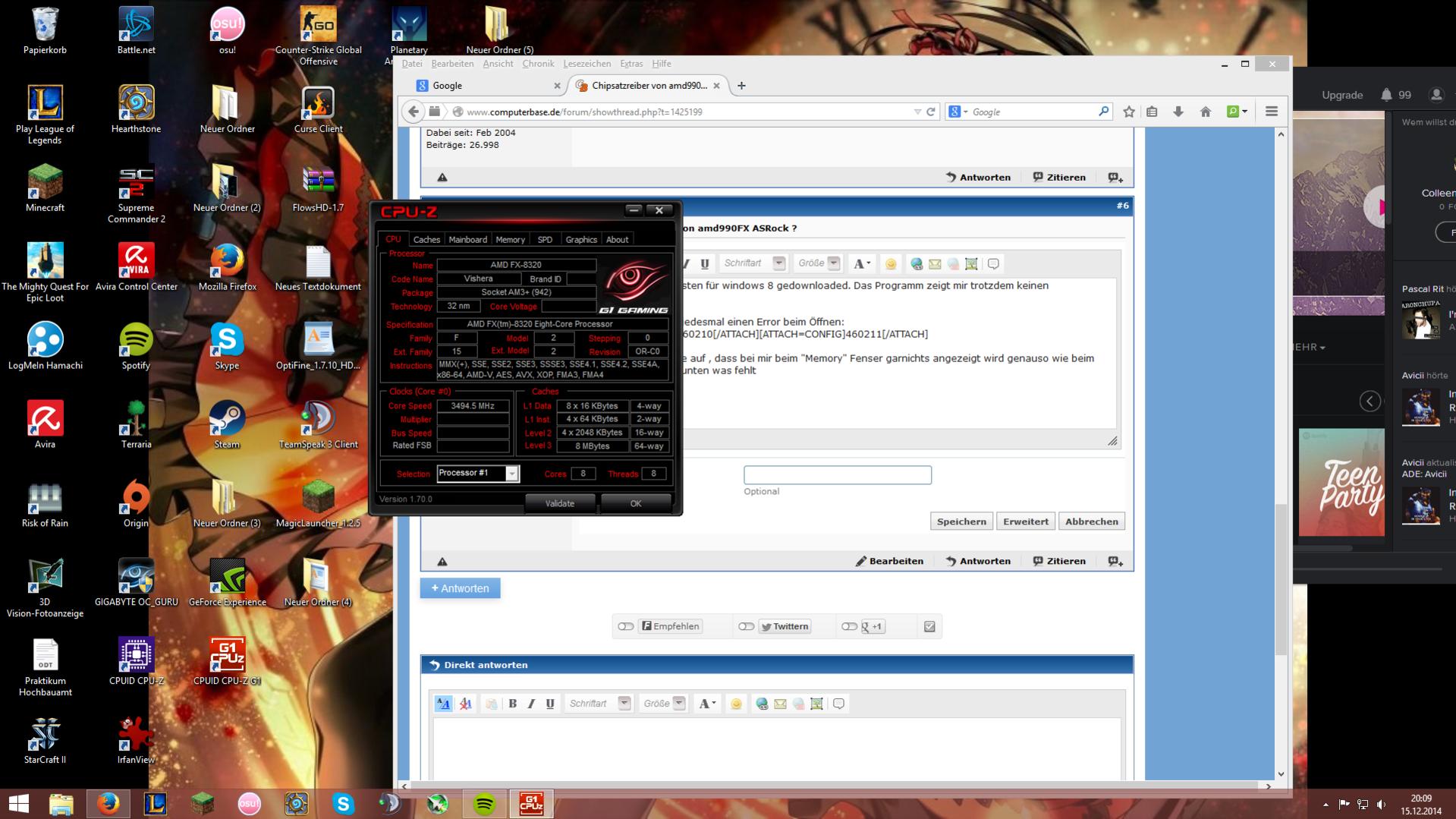This screenshot has width=1456, height=819.
Task: Reload the page in Firefox
Action: (931, 112)
